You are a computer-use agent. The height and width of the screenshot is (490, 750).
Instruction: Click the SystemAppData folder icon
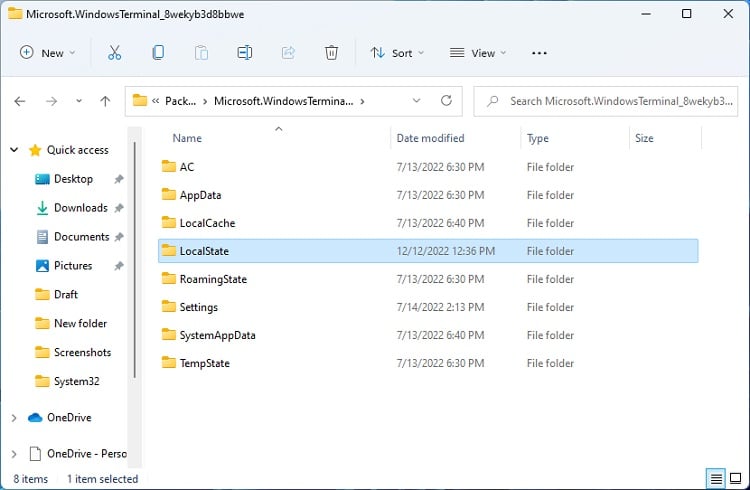pos(168,334)
